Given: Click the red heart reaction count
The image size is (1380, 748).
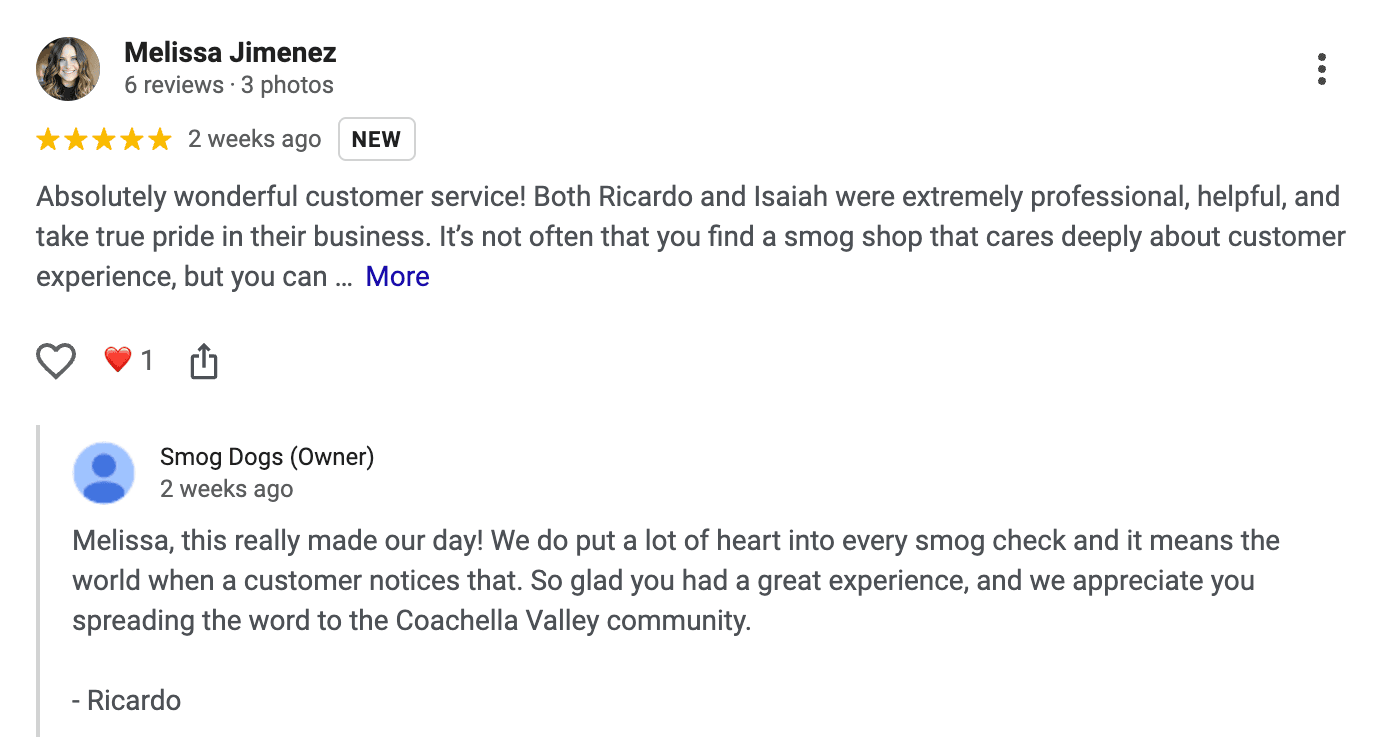Looking at the screenshot, I should (129, 360).
